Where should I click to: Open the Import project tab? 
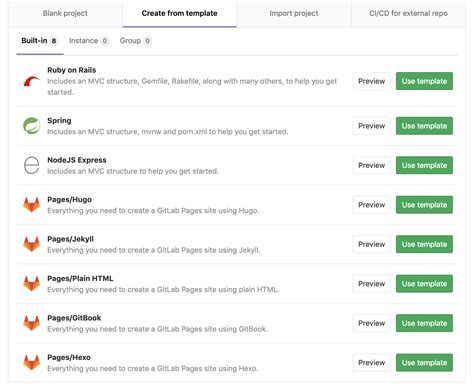tap(294, 13)
